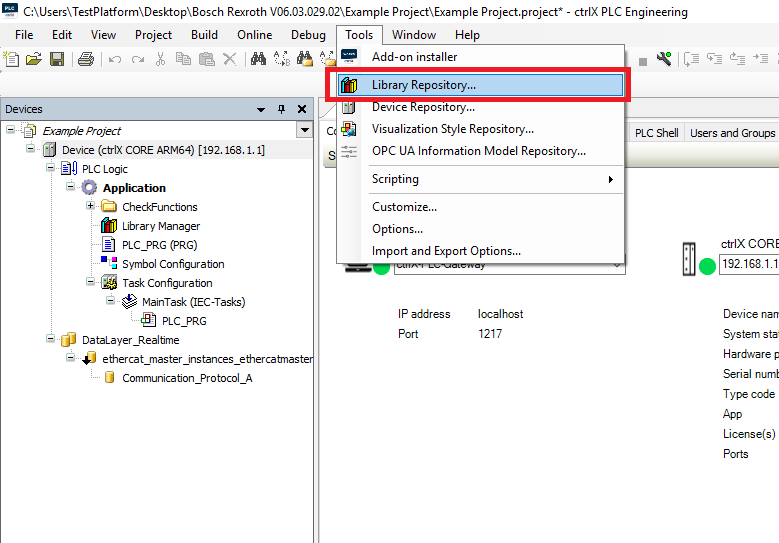Image resolution: width=779 pixels, height=543 pixels.
Task: Expand the CheckFunctions folder node
Action: click(x=91, y=206)
